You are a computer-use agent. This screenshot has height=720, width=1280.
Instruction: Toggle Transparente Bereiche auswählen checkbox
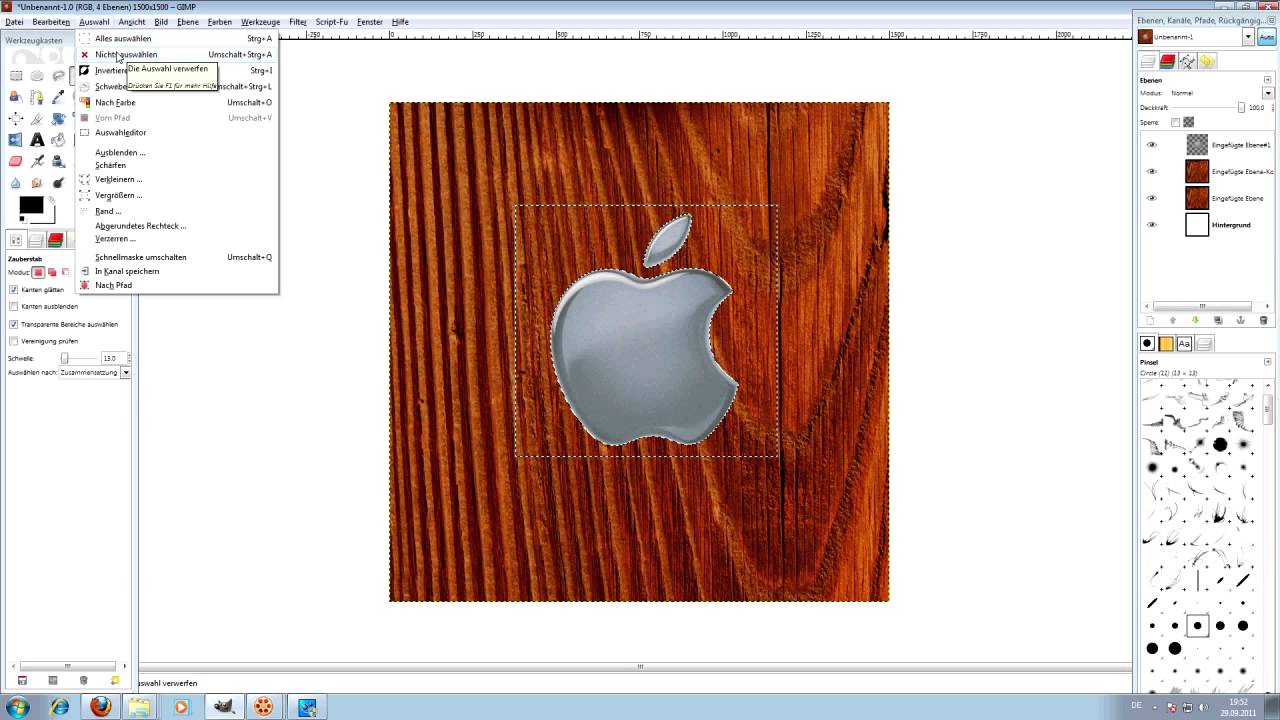click(x=13, y=324)
